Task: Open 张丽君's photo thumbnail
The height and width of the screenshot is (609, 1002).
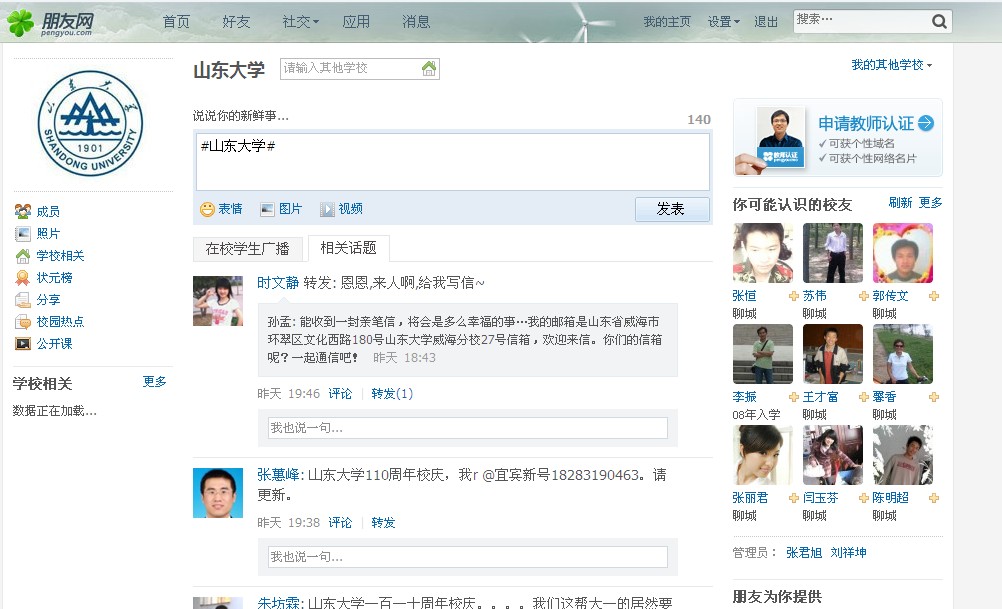Action: pos(763,455)
